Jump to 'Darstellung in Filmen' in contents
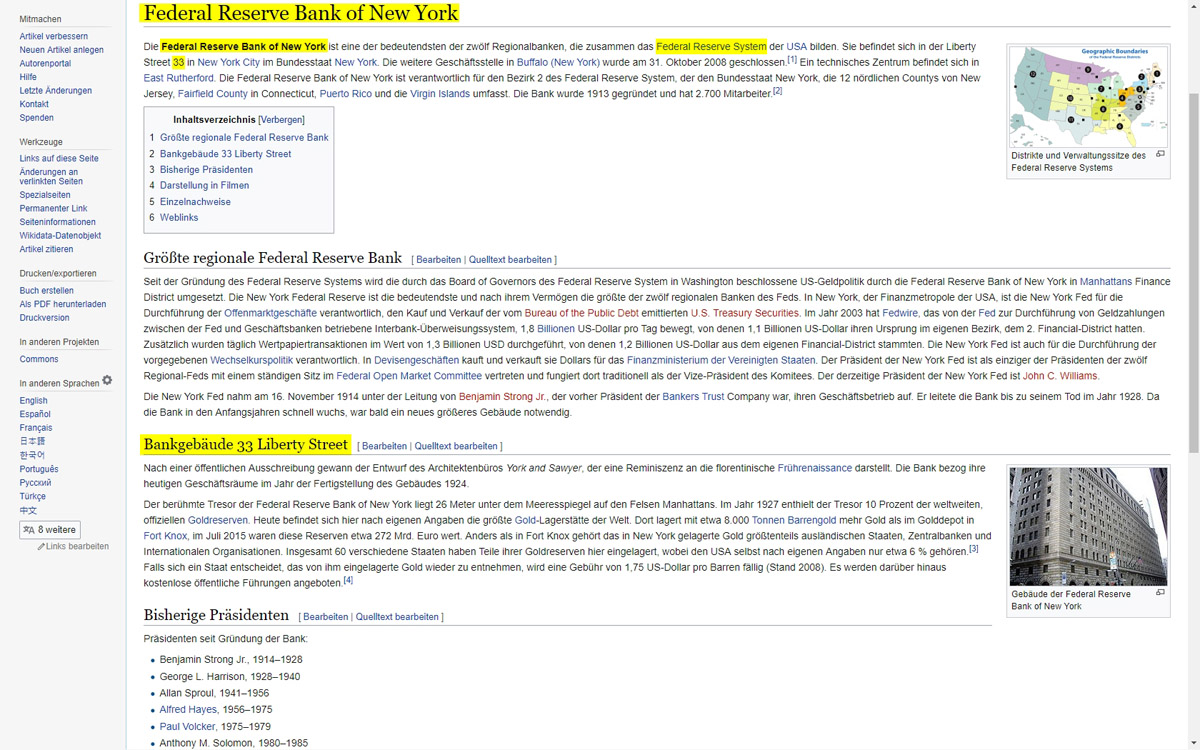 204,186
